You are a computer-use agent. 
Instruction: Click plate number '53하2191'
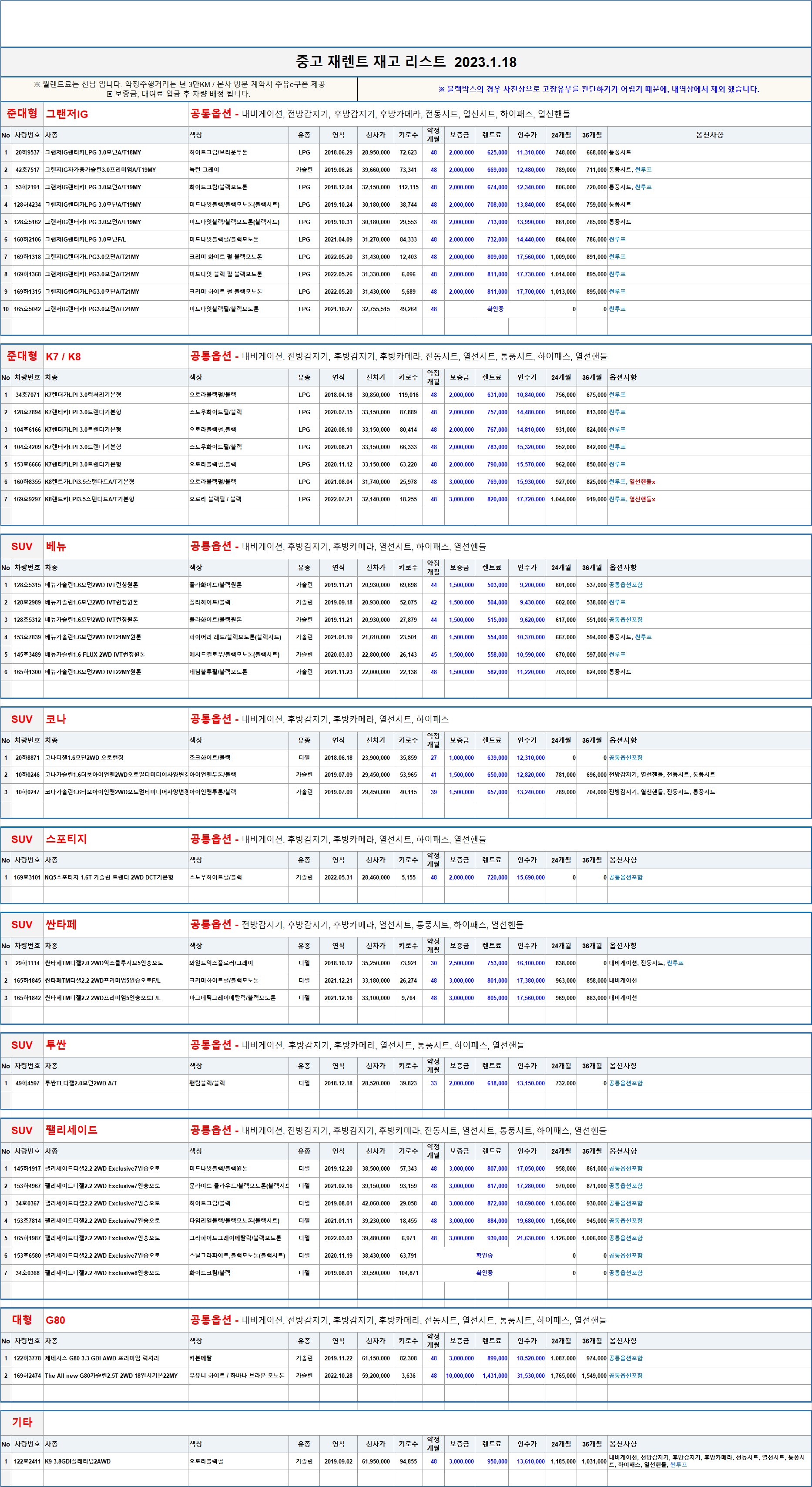point(28,187)
